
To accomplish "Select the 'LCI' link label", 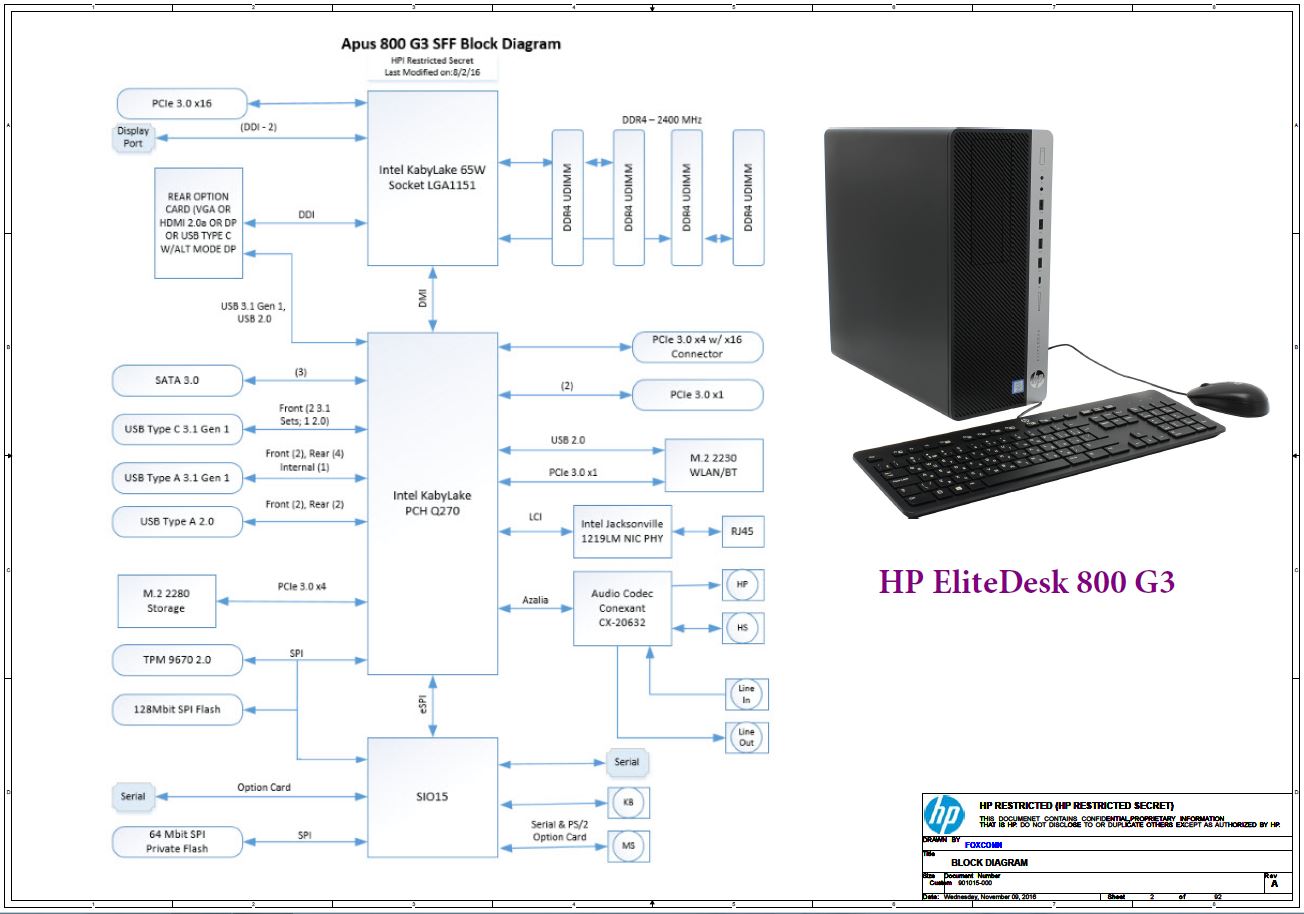I will point(535,516).
